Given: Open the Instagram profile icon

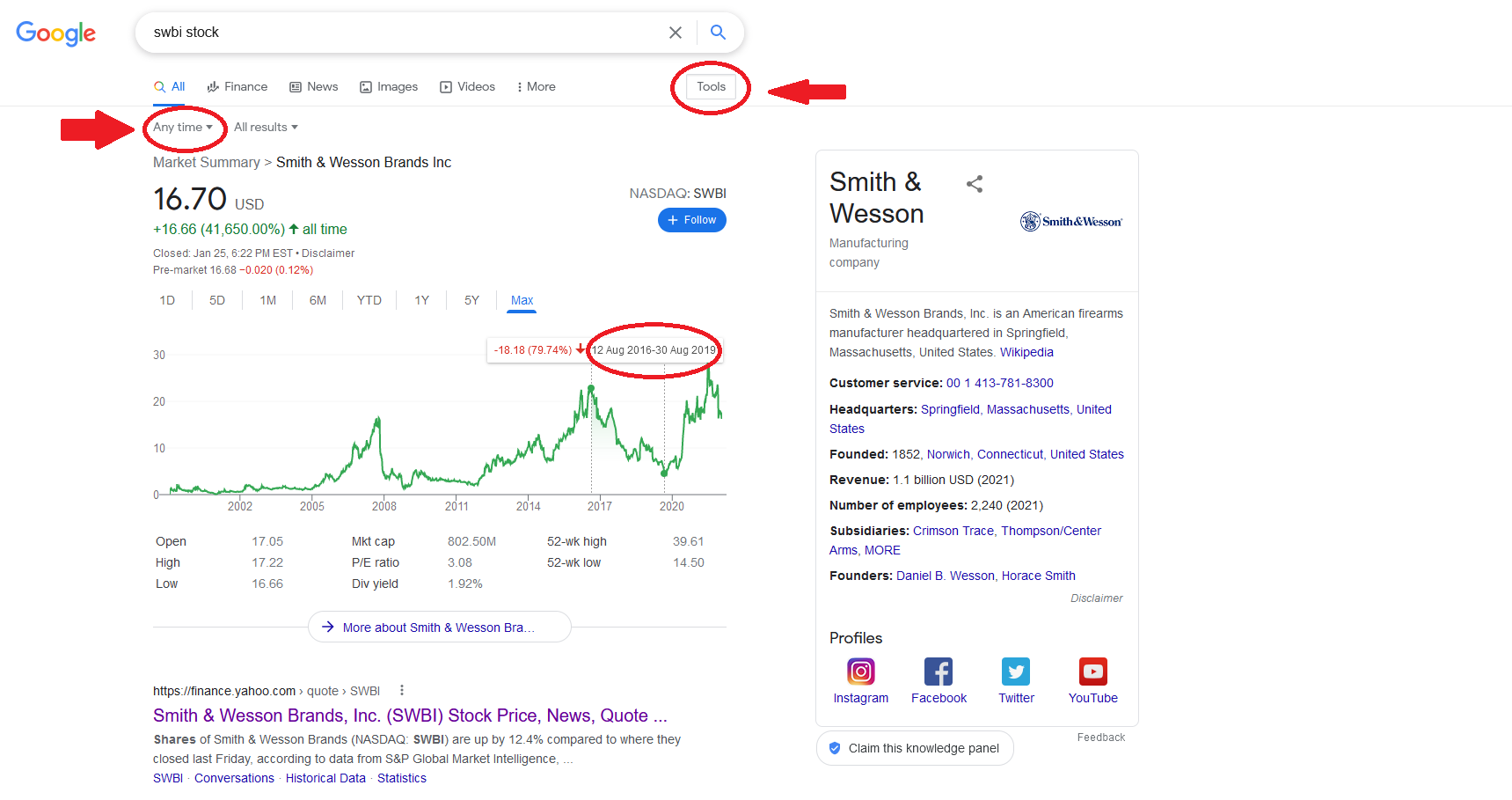Looking at the screenshot, I should 860,672.
